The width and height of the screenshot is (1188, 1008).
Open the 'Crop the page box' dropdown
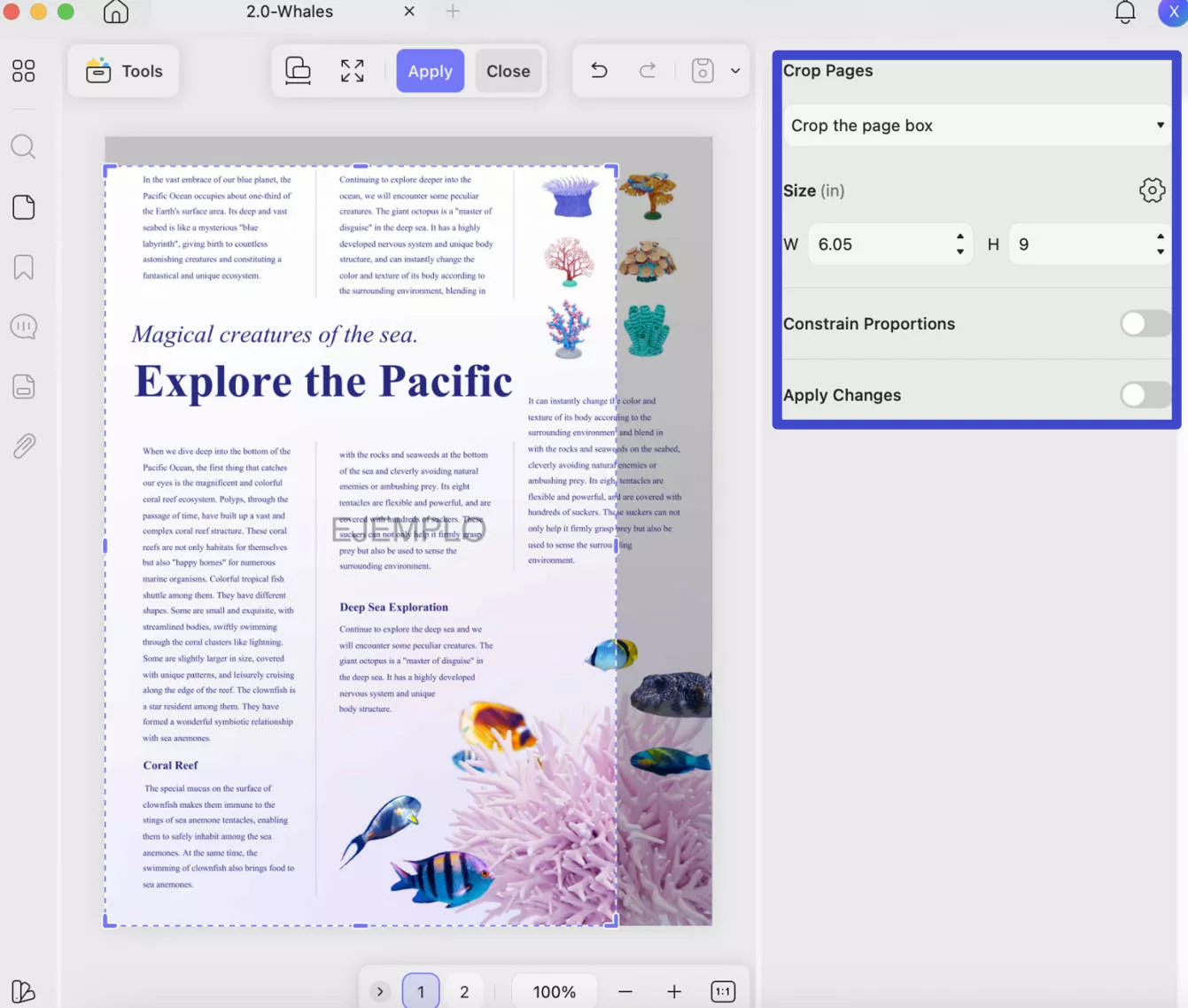pyautogui.click(x=977, y=126)
